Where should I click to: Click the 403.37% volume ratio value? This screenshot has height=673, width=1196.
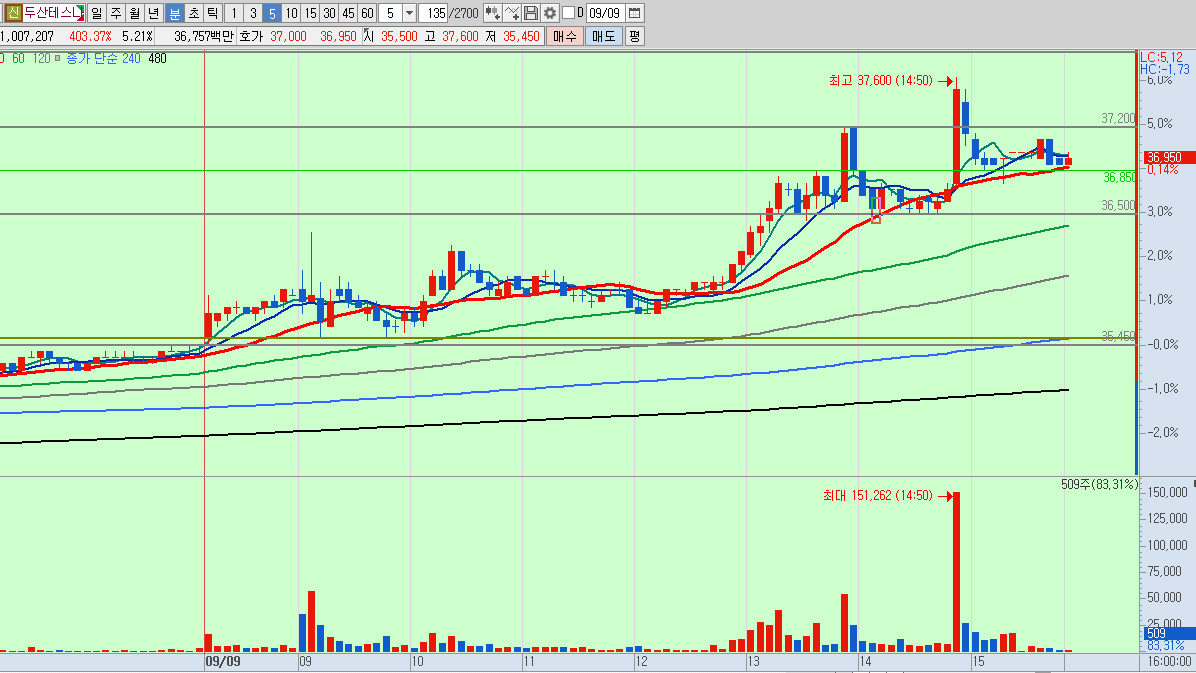[90, 36]
